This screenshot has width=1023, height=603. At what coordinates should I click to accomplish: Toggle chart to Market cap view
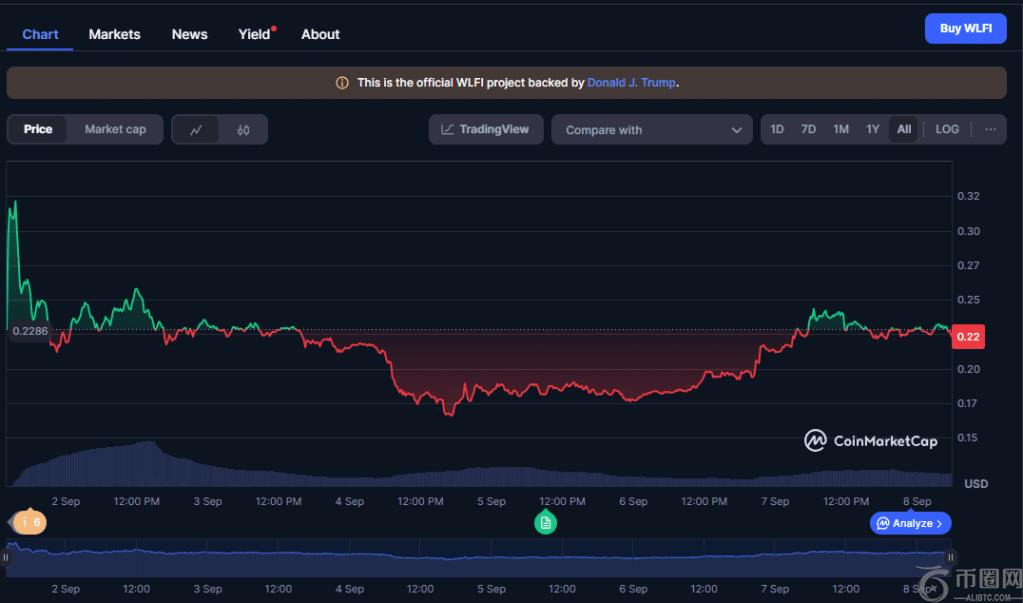click(x=115, y=129)
